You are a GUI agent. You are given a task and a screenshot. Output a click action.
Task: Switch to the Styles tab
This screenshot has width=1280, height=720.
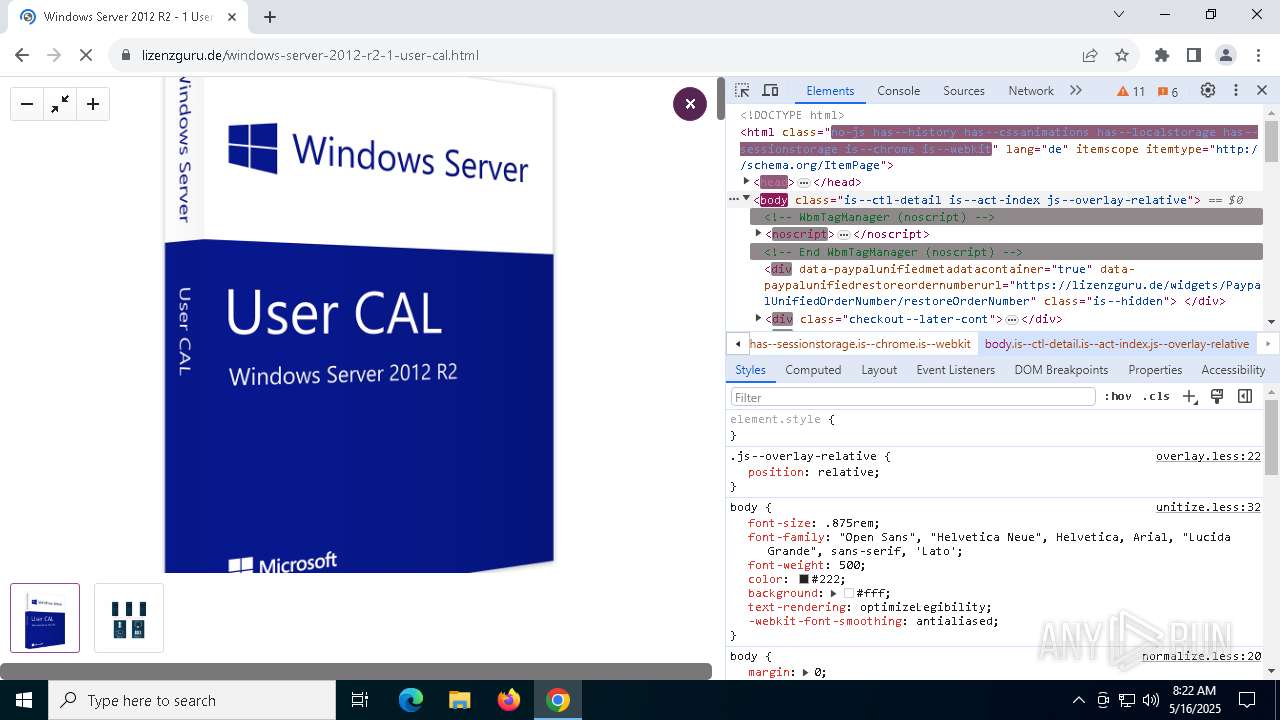[750, 369]
